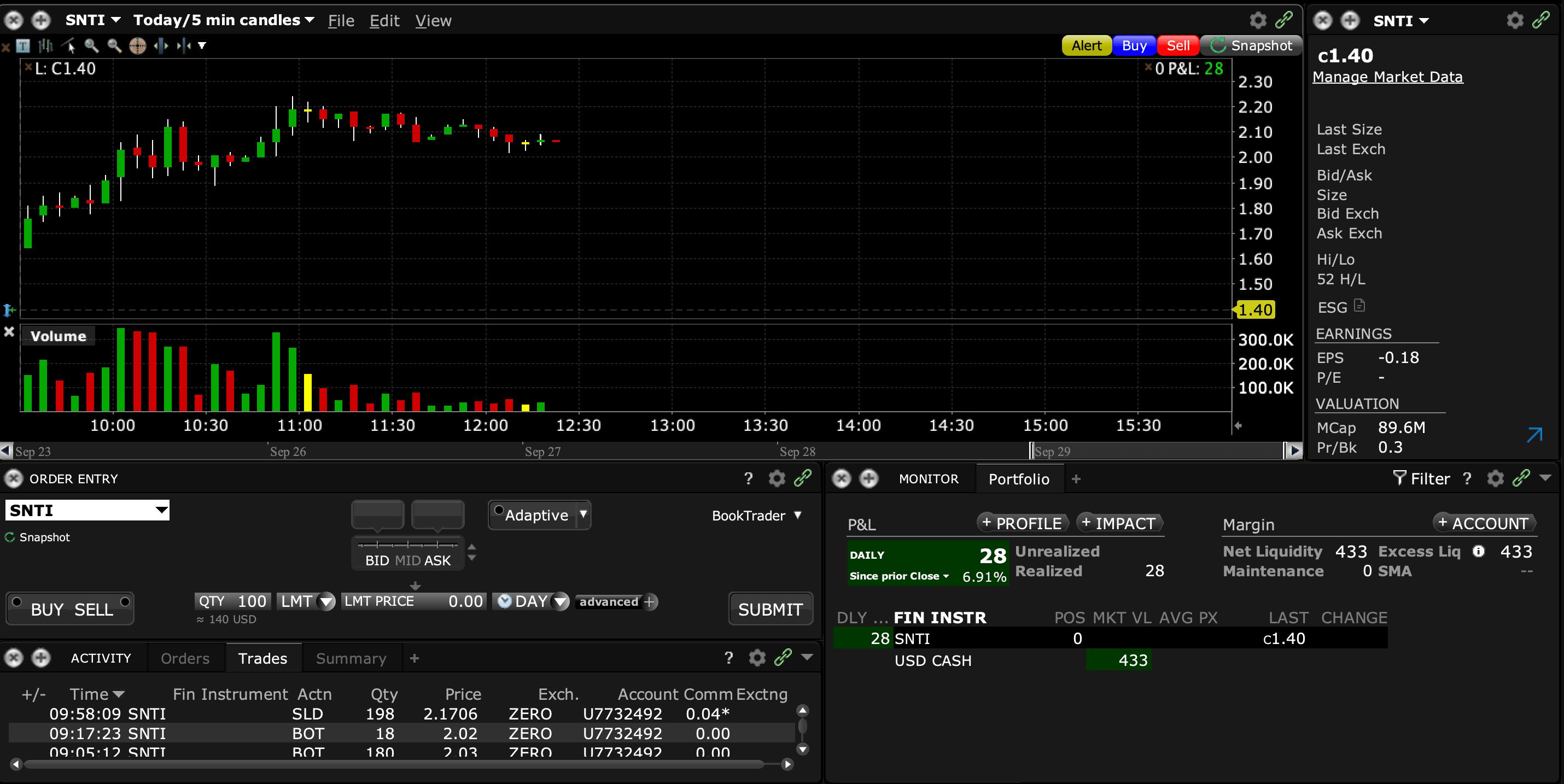Click the BID MID ASK price slider

[x=407, y=545]
